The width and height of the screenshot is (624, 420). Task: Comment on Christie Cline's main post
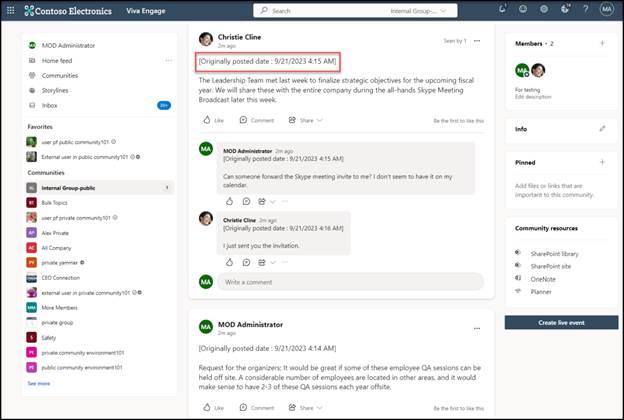pyautogui.click(x=257, y=120)
